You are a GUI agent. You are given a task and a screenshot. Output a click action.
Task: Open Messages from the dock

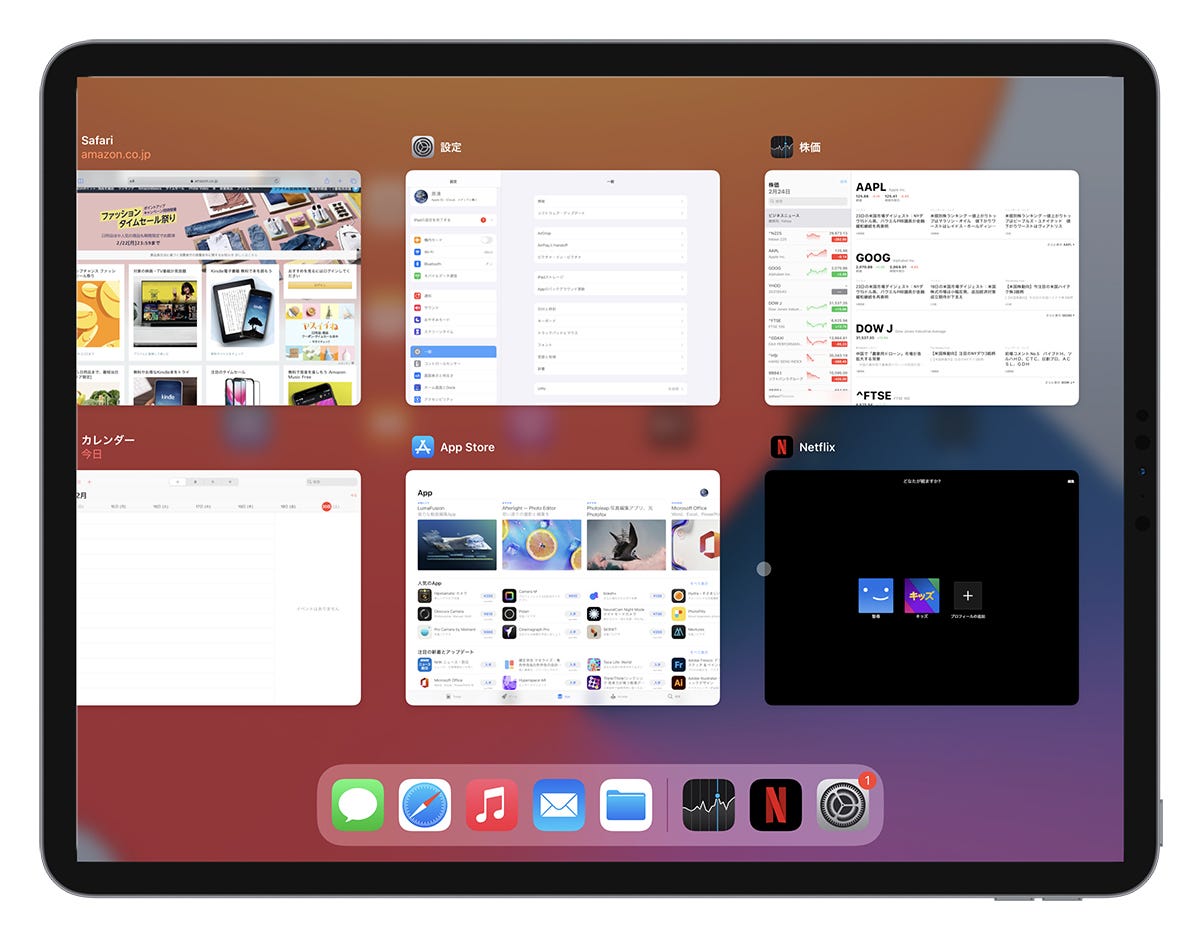(358, 805)
